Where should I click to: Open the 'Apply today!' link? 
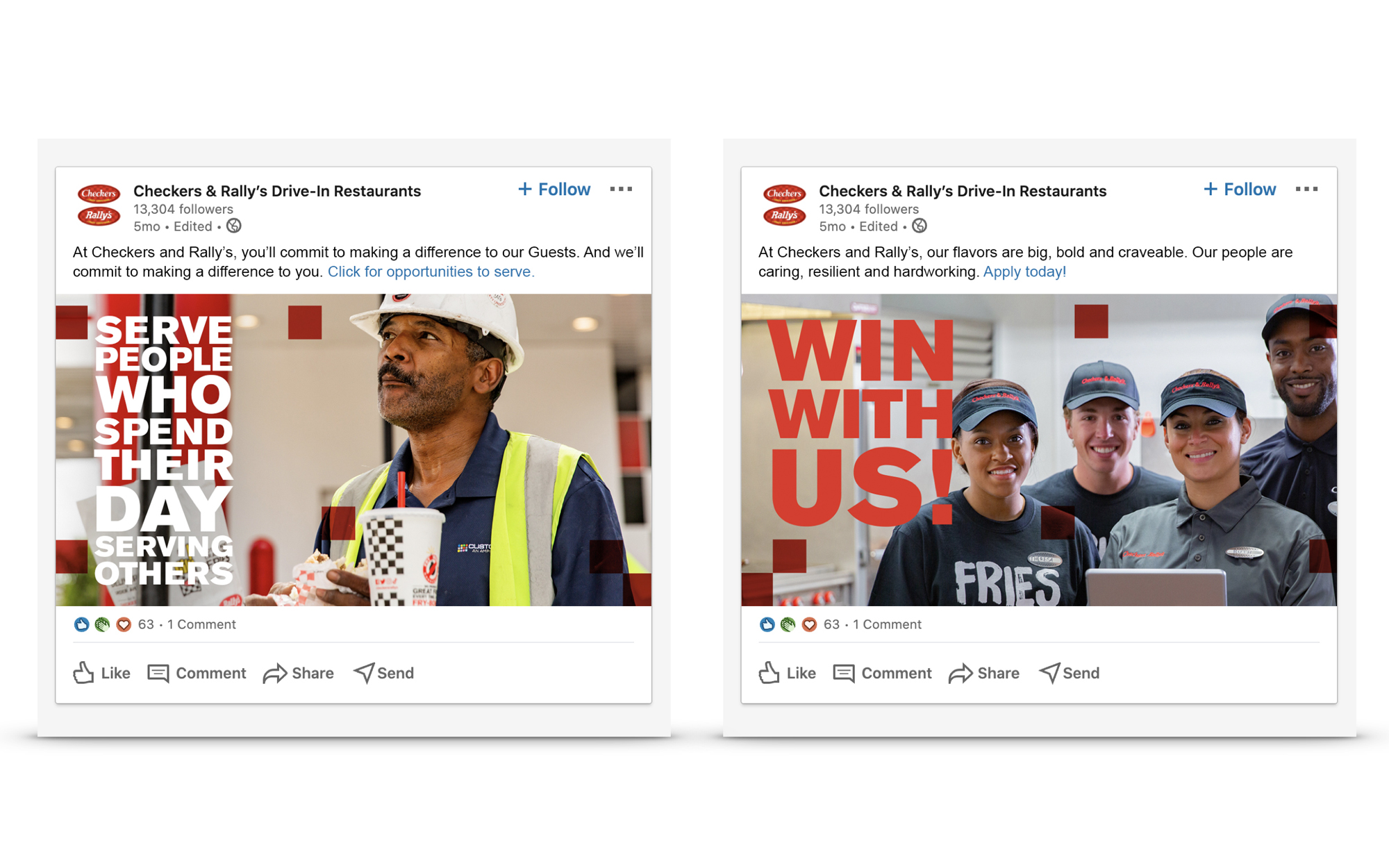tap(1024, 272)
